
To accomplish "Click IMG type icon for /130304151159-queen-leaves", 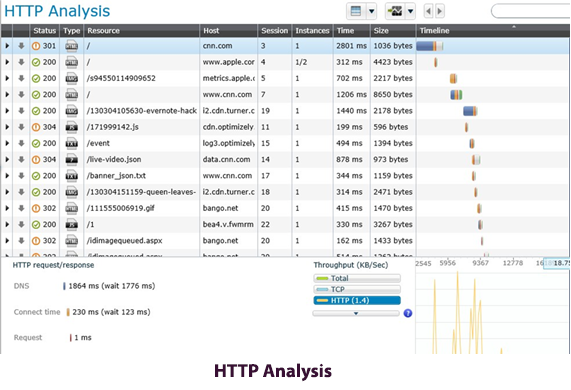I will pyautogui.click(x=71, y=192).
